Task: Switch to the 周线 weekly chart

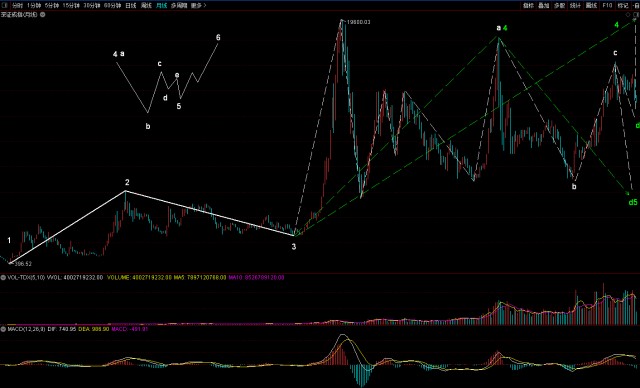Action: pyautogui.click(x=146, y=5)
